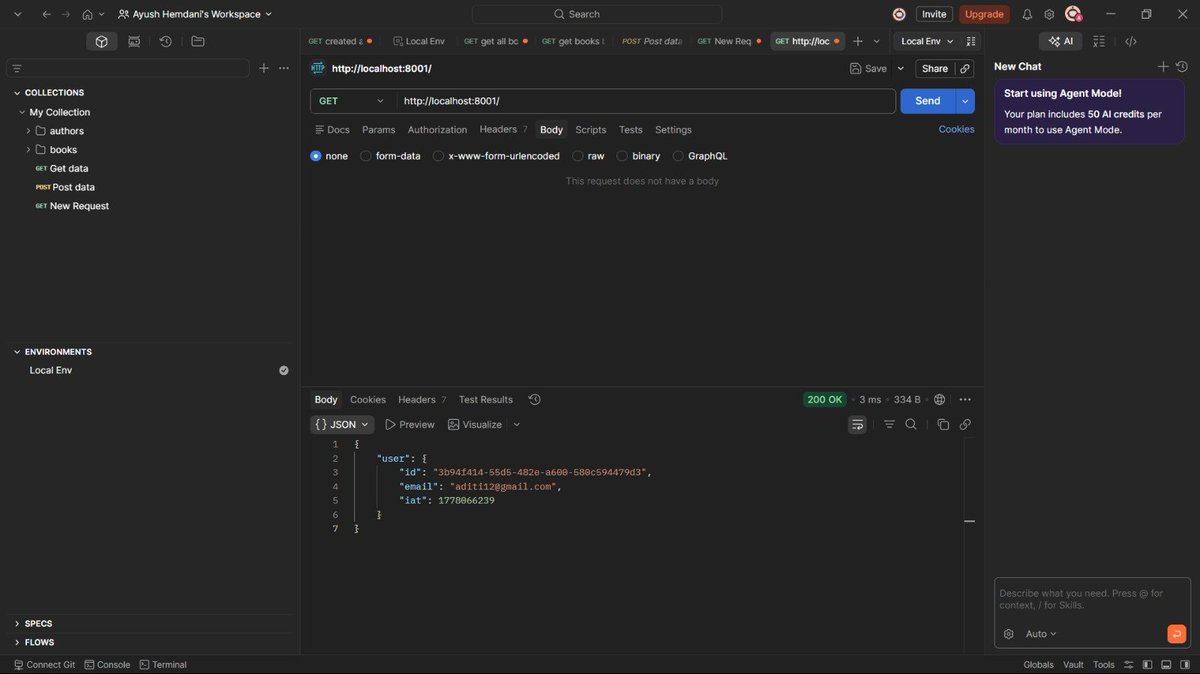Toggle the Local Env active checkmark
This screenshot has height=674, width=1200.
pyautogui.click(x=284, y=370)
